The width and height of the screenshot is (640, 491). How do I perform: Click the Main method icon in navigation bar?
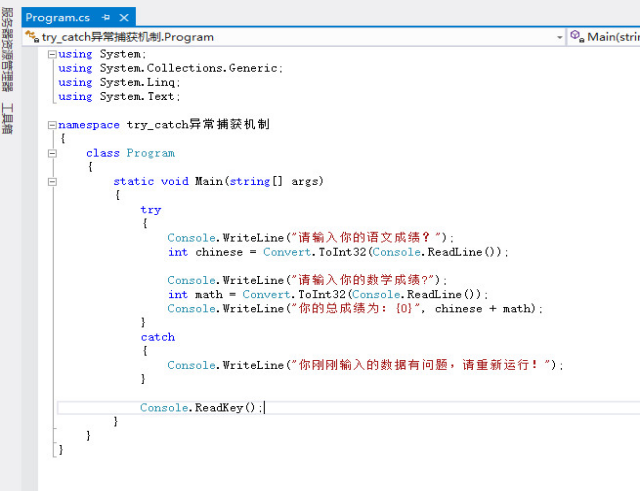pos(577,37)
